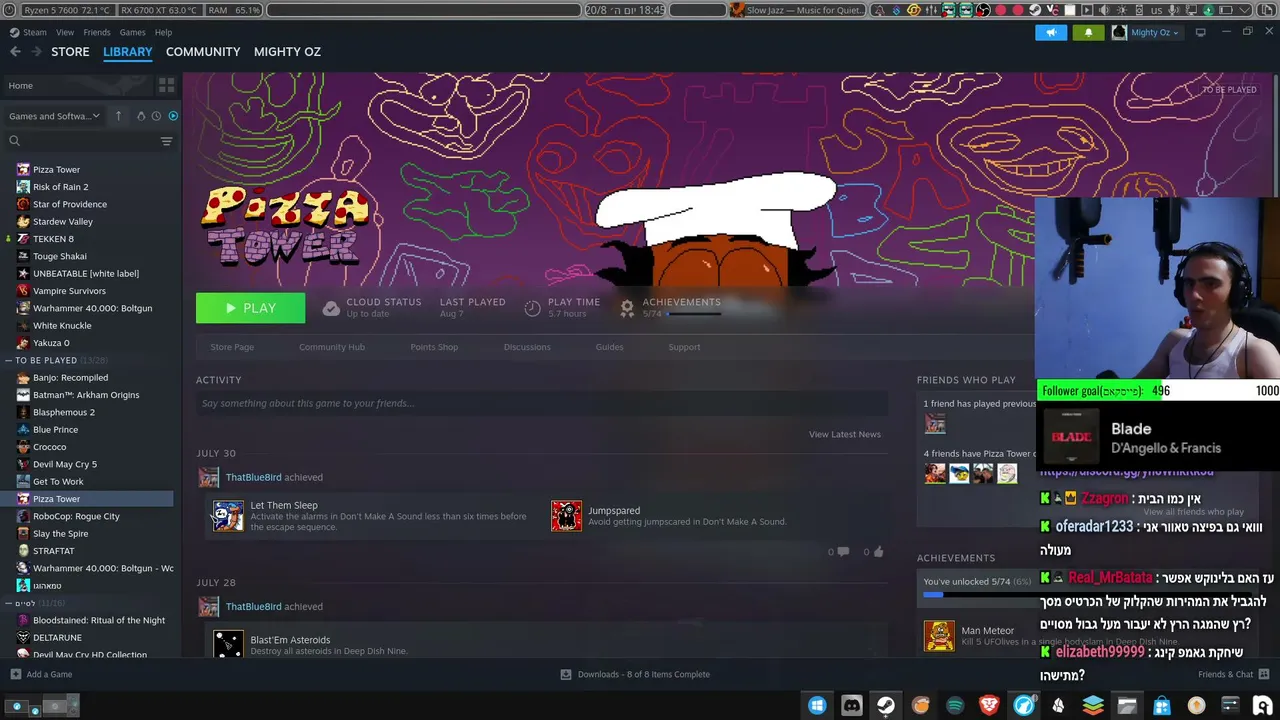The image size is (1280, 720).
Task: Open the Store Page link
Action: pos(232,347)
